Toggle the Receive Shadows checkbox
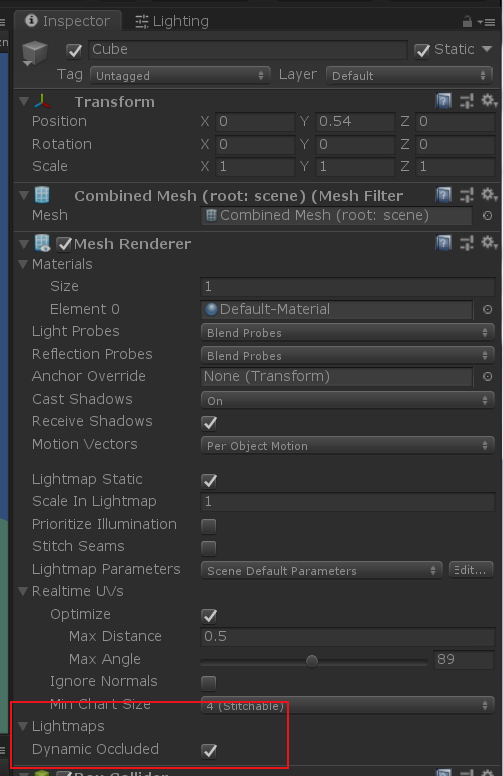Image resolution: width=503 pixels, height=776 pixels. [209, 423]
